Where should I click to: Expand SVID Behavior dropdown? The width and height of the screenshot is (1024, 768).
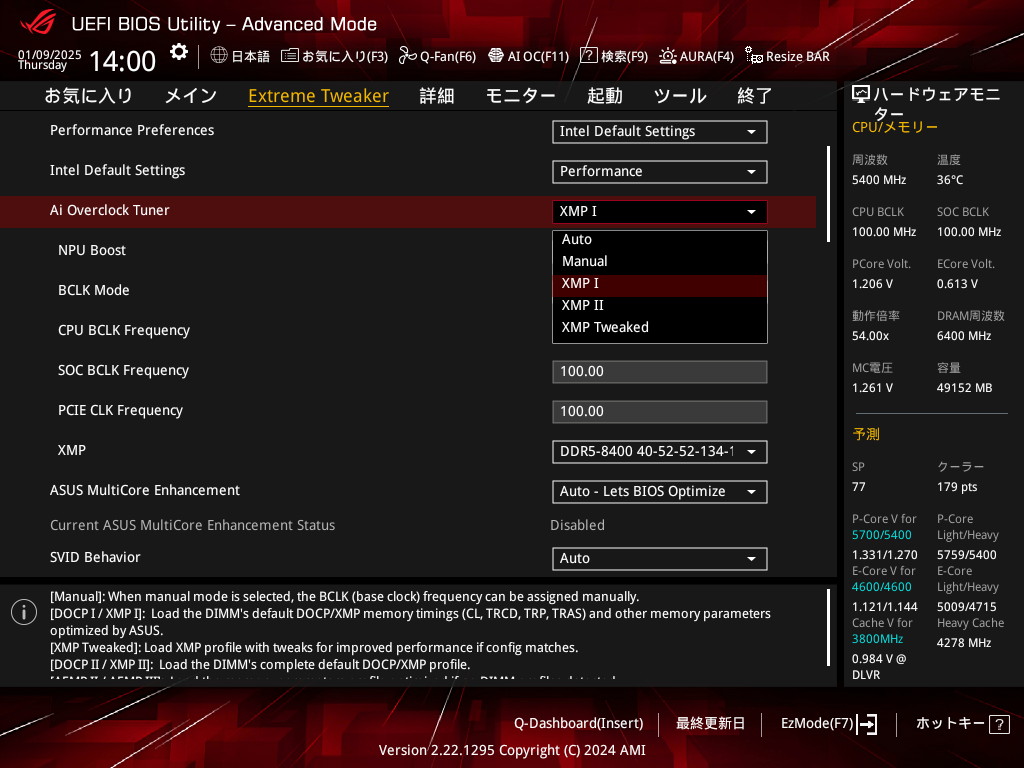(x=659, y=558)
